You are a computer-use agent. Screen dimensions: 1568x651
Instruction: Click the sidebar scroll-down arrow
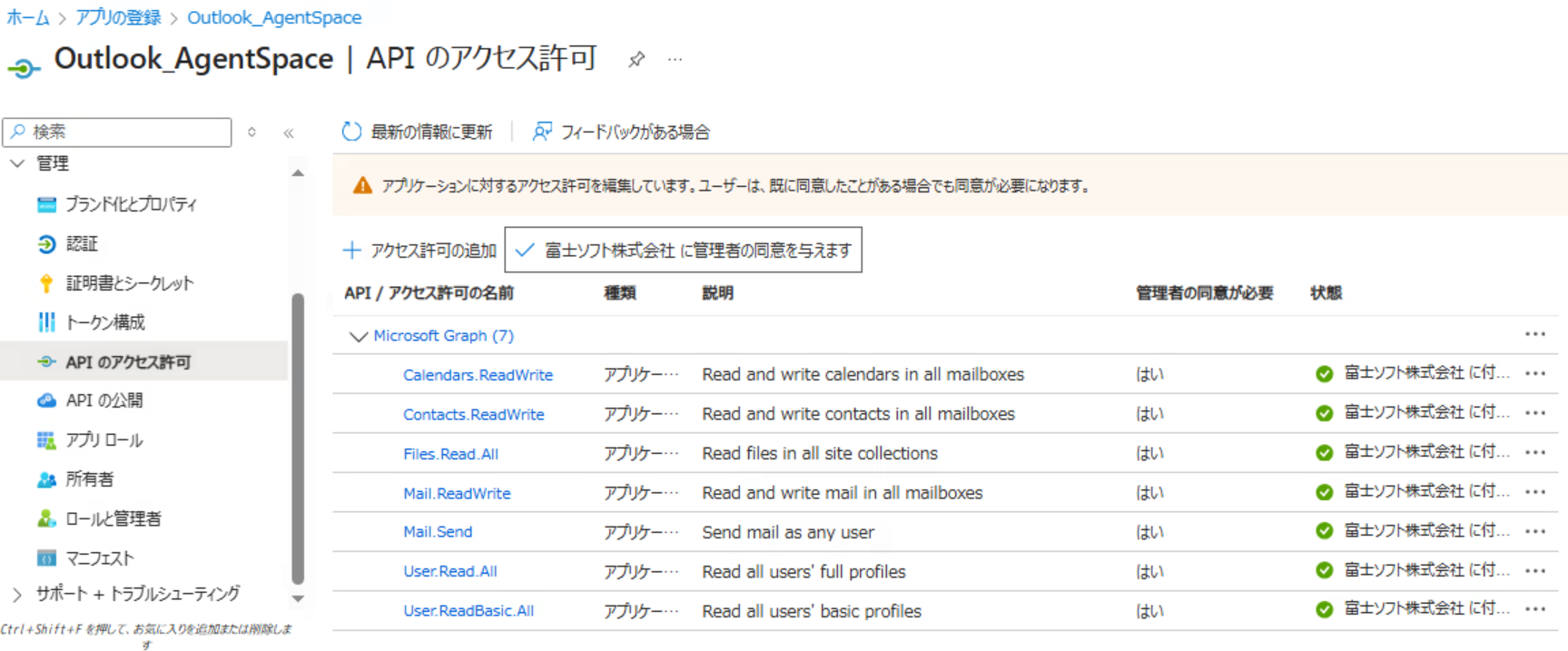298,599
